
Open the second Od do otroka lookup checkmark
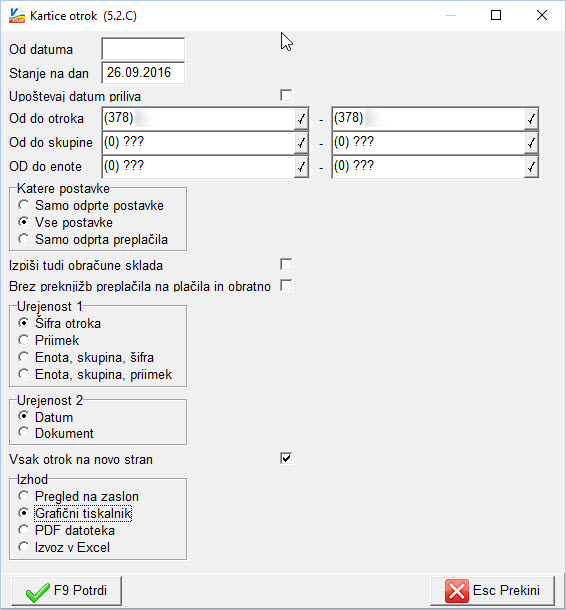[x=531, y=119]
